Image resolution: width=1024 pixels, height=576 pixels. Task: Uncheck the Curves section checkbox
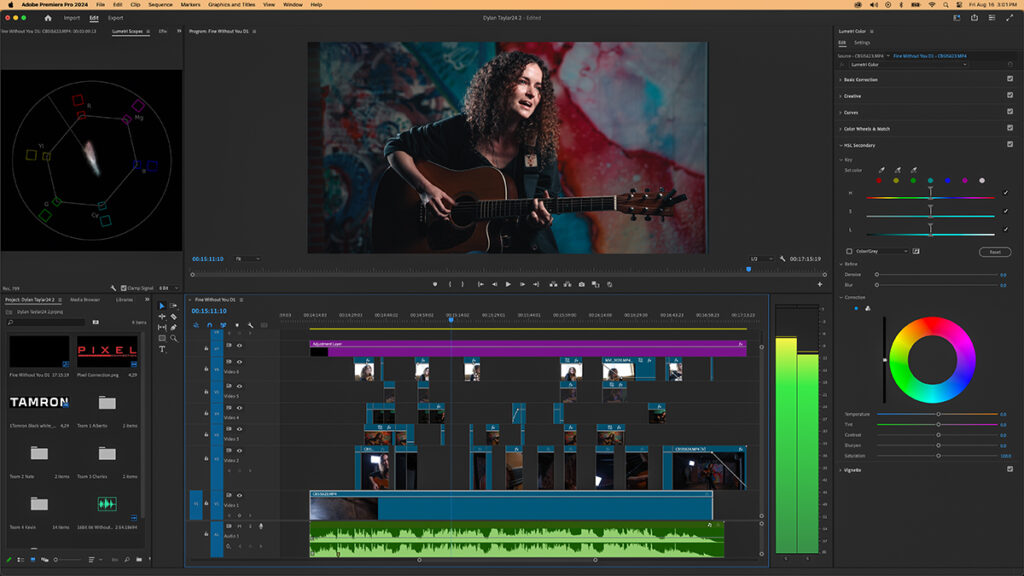[x=1009, y=112]
